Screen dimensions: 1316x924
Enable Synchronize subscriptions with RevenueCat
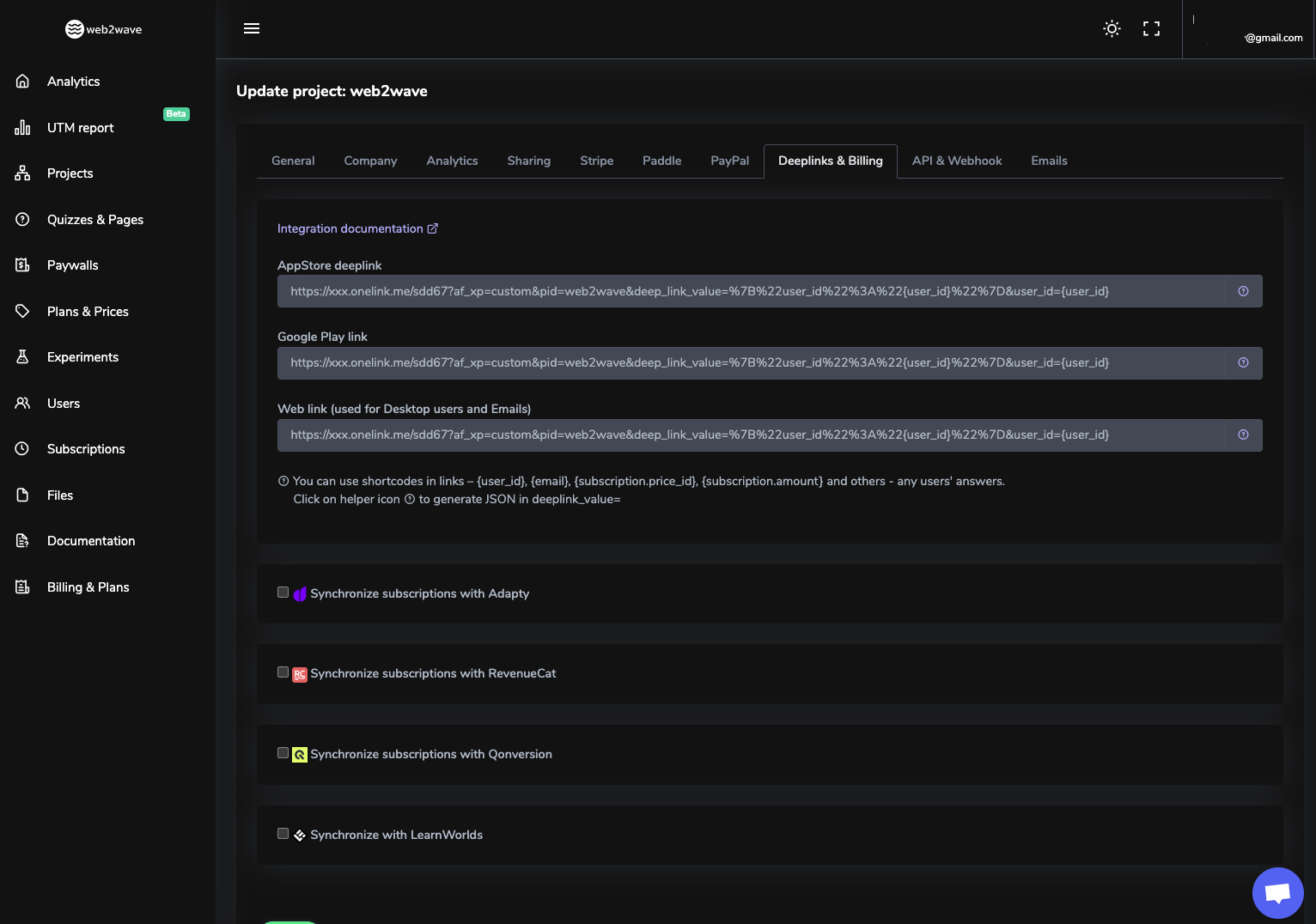coord(283,672)
